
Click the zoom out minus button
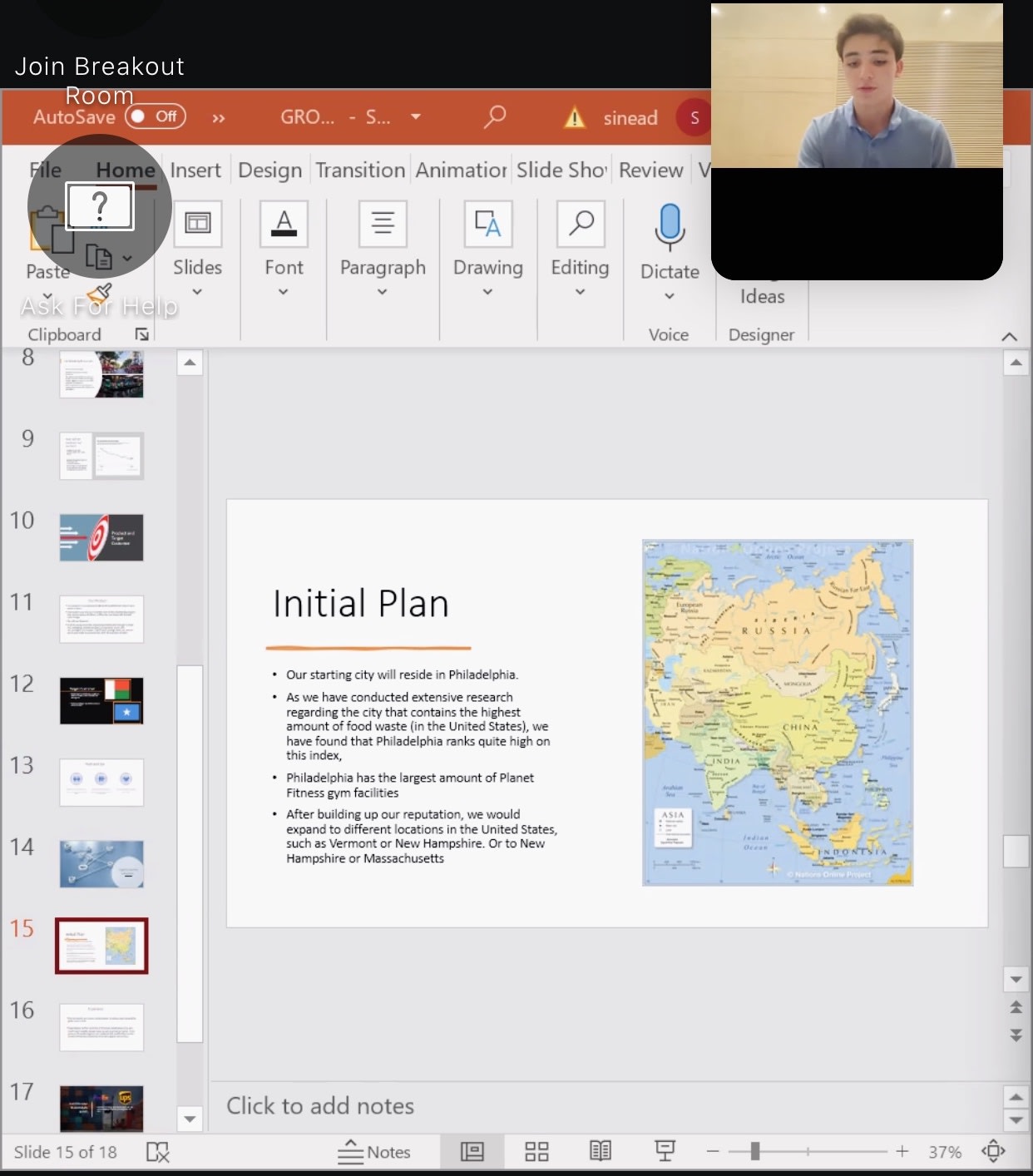(713, 1152)
